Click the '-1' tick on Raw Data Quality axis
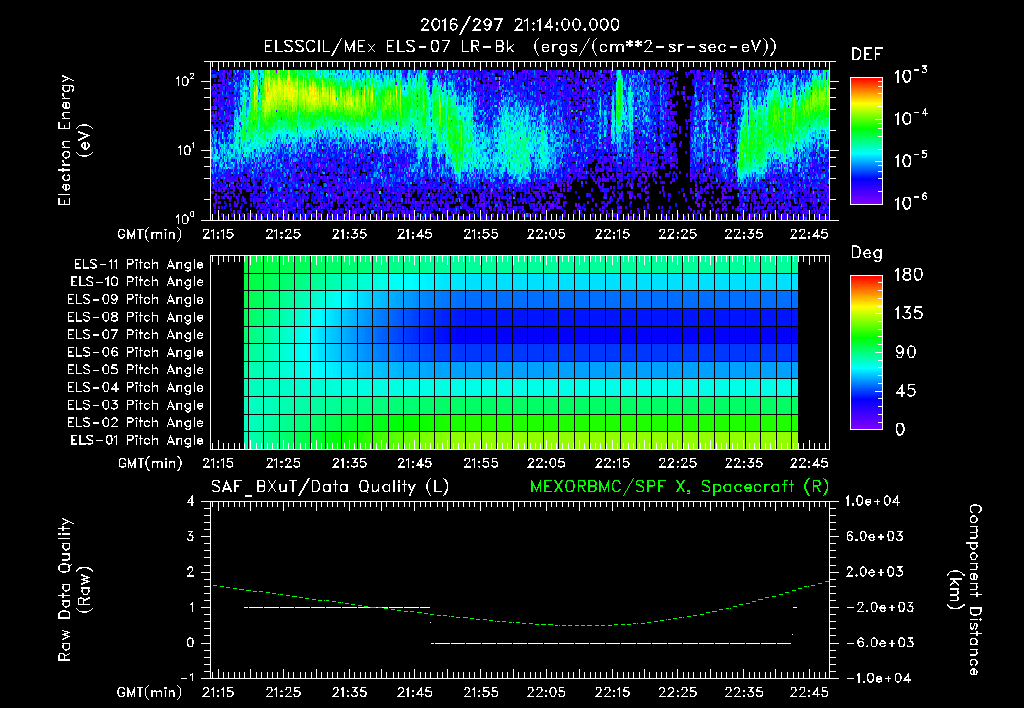1024x708 pixels. point(187,678)
